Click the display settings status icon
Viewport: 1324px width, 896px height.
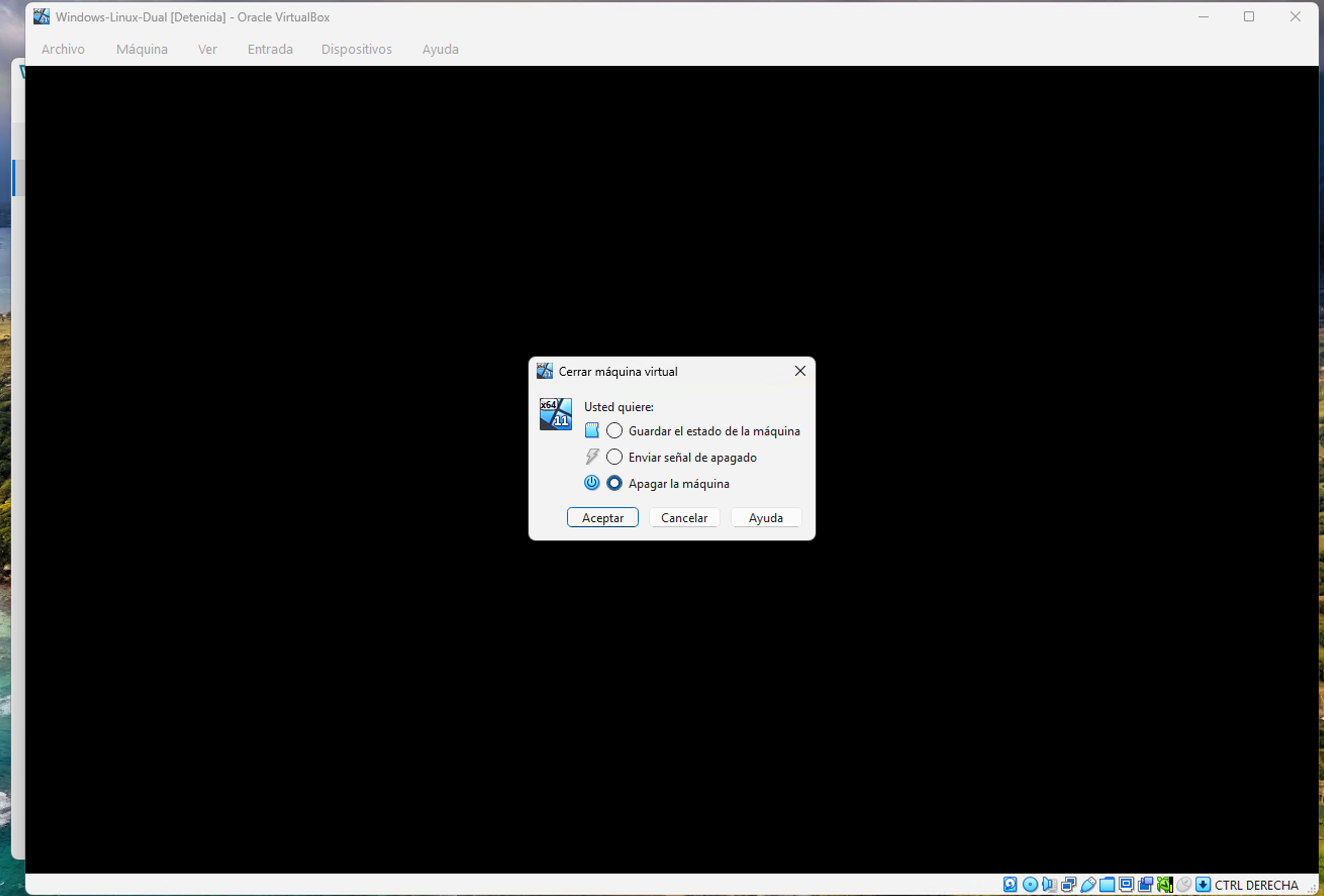(1126, 884)
